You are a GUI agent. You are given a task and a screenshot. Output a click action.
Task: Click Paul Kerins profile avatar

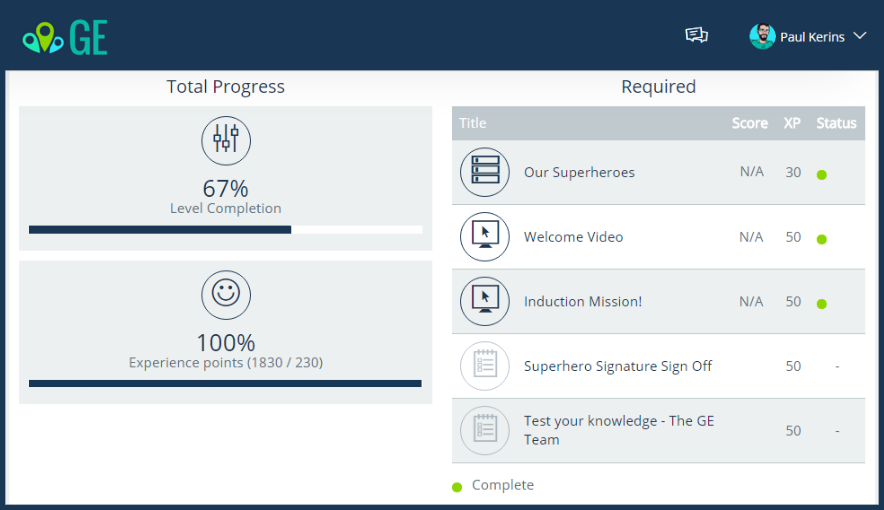pos(762,37)
